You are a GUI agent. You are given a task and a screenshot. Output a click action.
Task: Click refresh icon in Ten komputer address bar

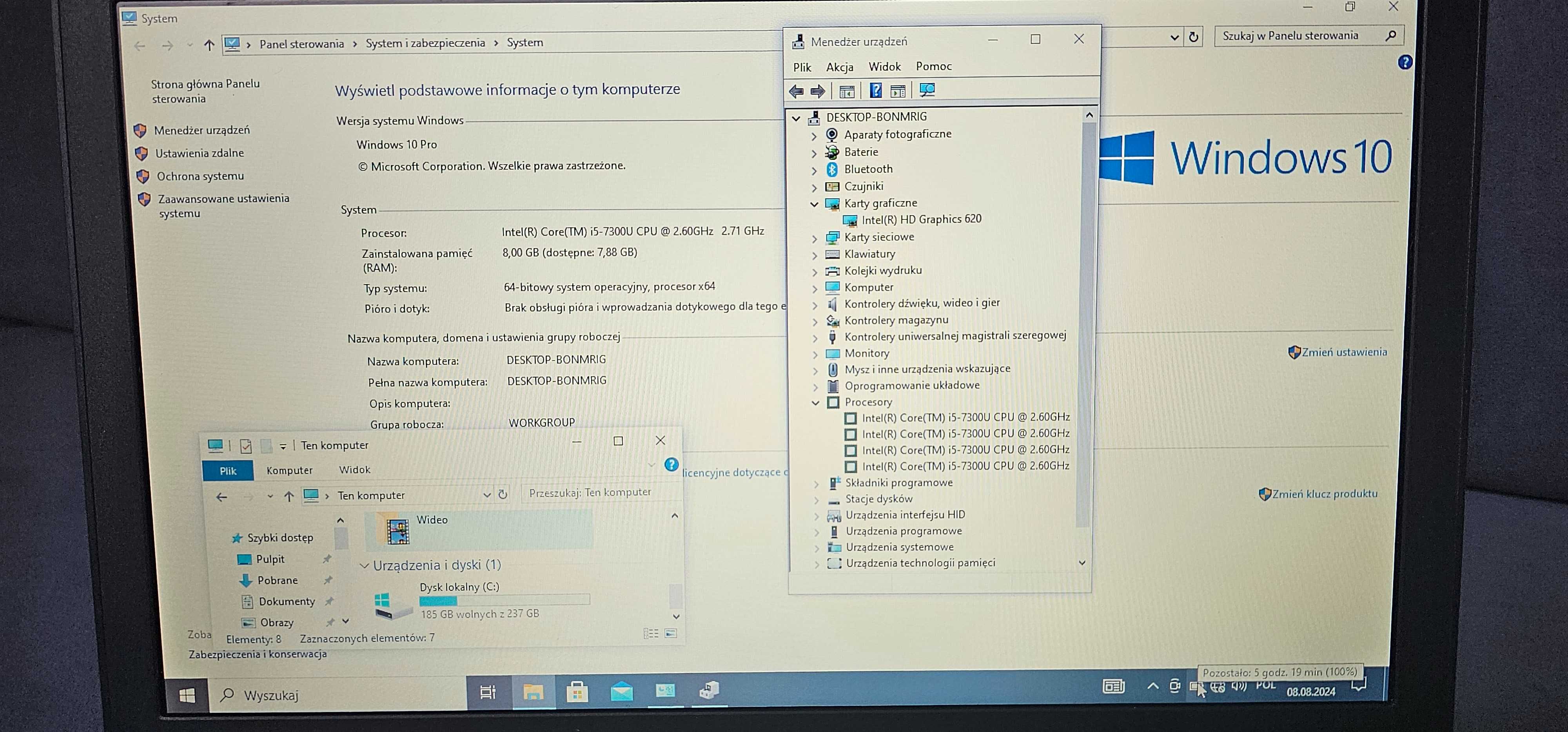tap(503, 494)
